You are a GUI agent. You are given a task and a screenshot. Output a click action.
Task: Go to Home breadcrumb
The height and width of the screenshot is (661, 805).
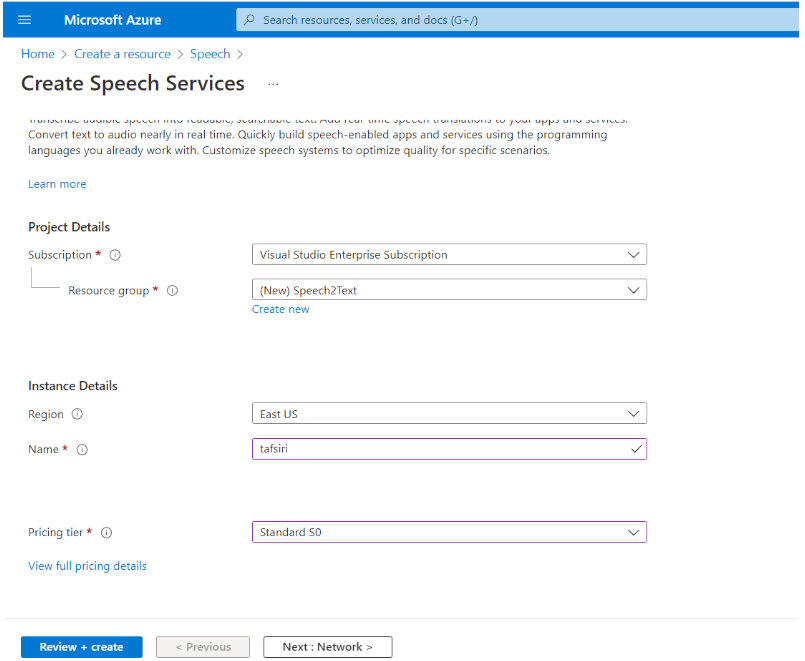38,54
